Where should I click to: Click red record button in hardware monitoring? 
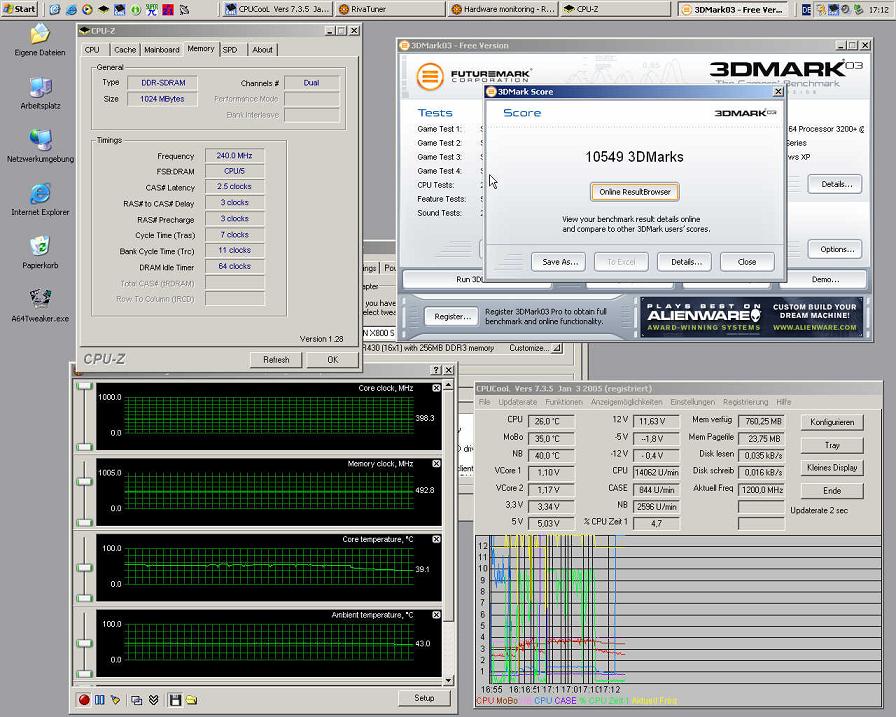click(84, 700)
